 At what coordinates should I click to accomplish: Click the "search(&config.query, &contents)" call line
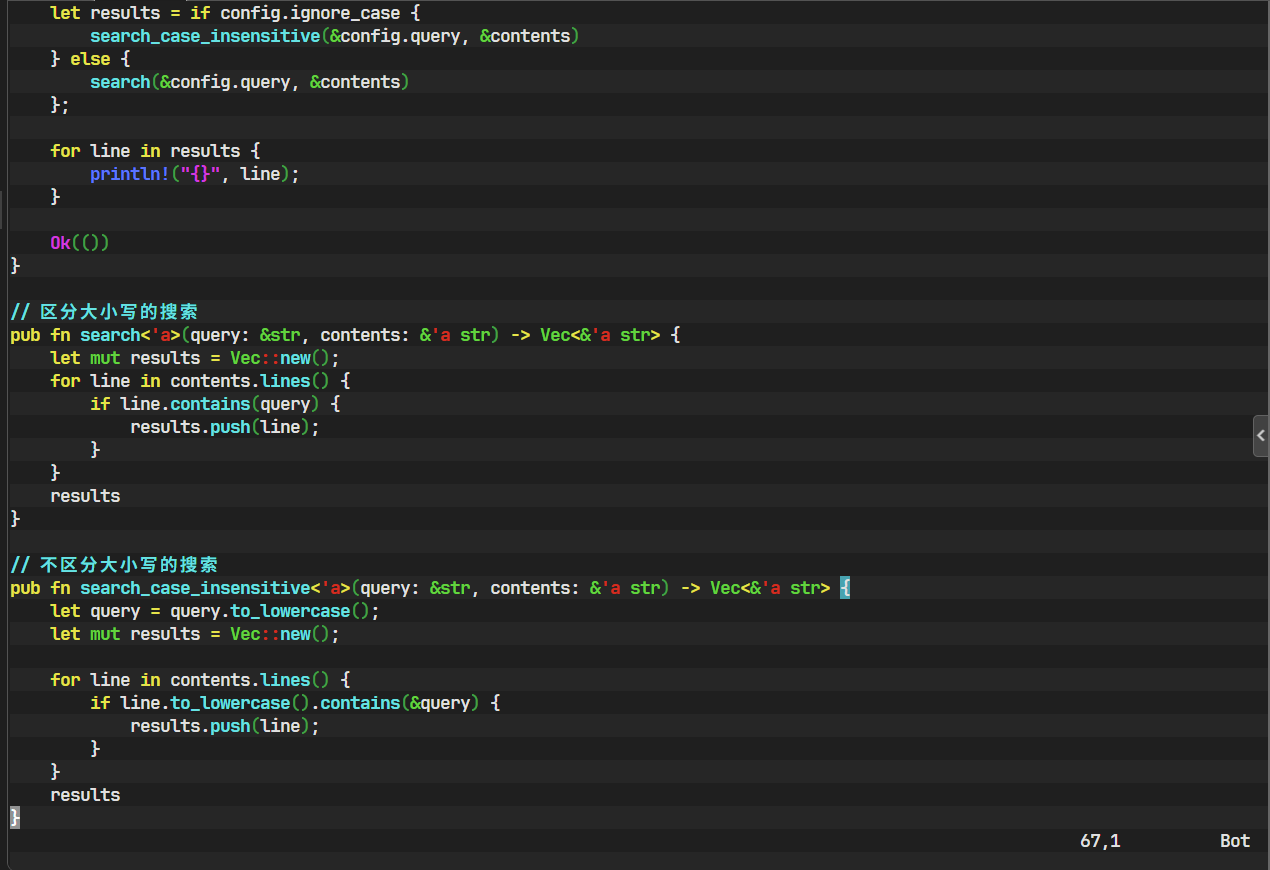(250, 82)
